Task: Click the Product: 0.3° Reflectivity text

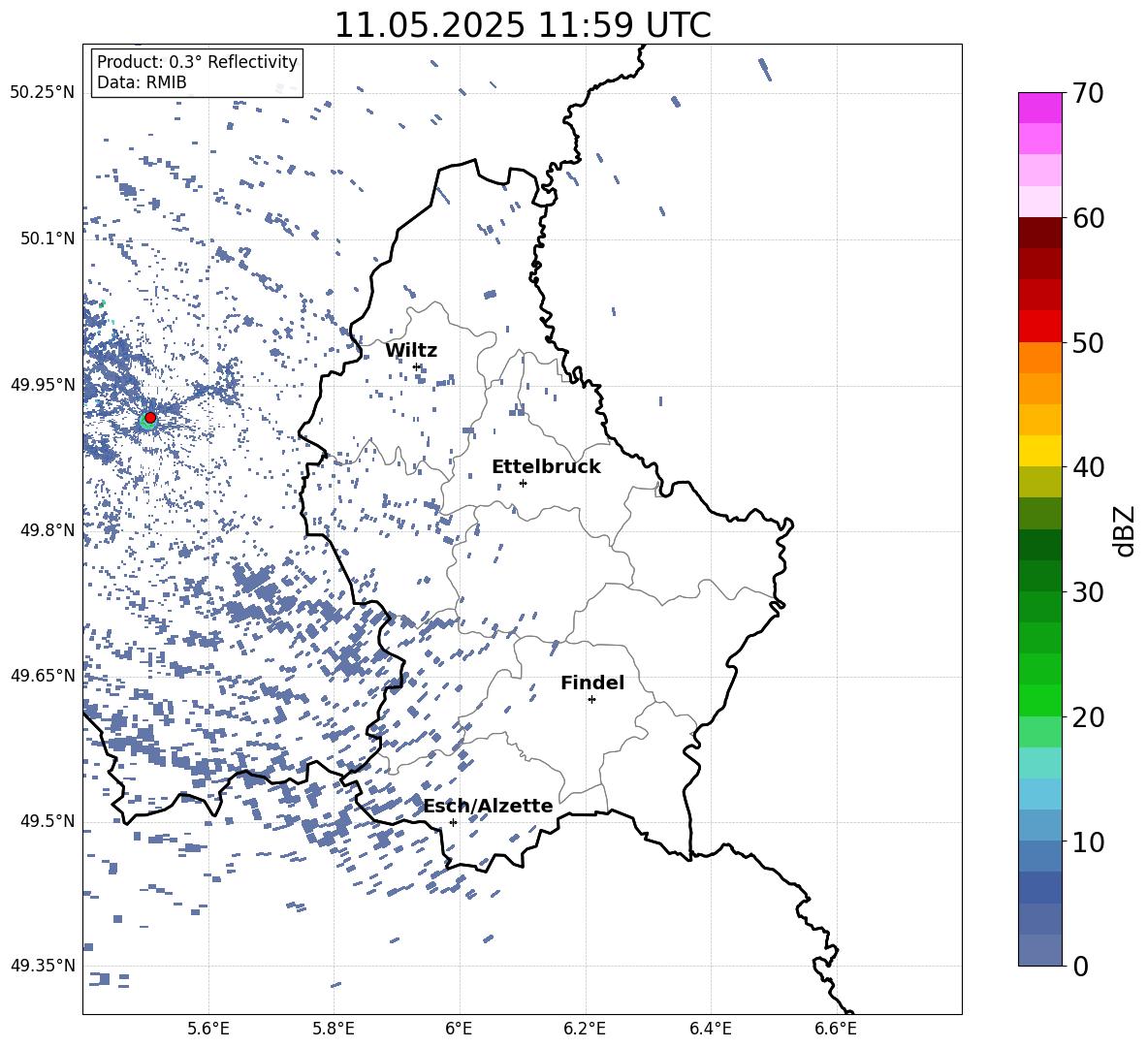Action: pos(197,62)
